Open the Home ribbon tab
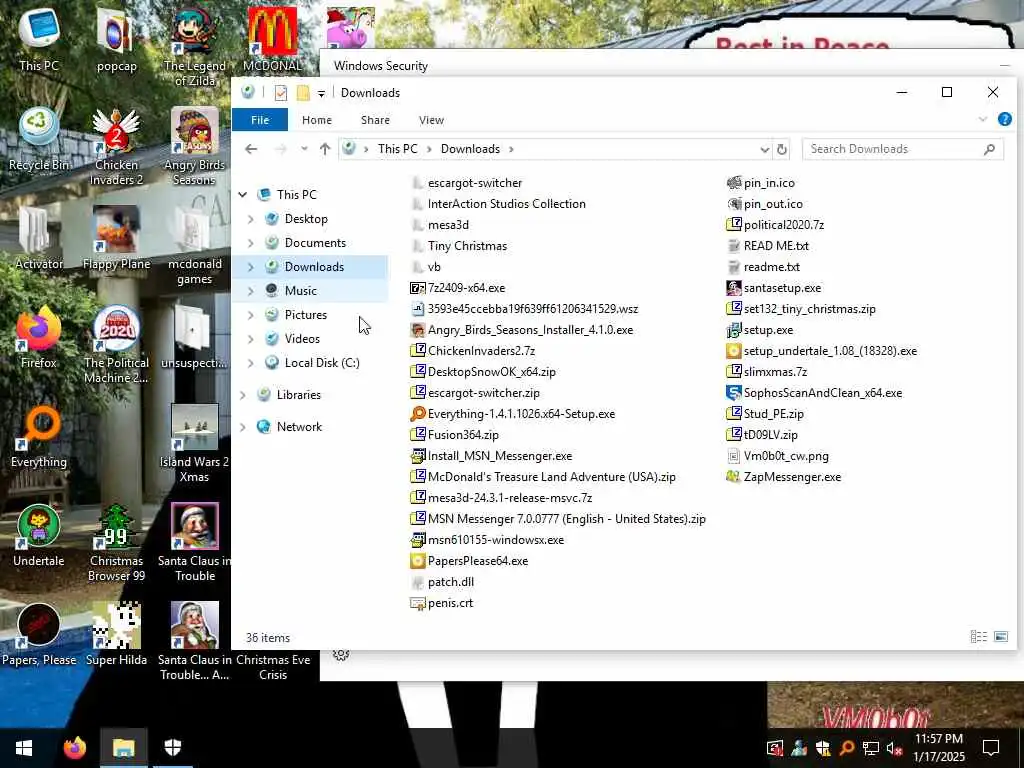The width and height of the screenshot is (1024, 768). click(317, 120)
